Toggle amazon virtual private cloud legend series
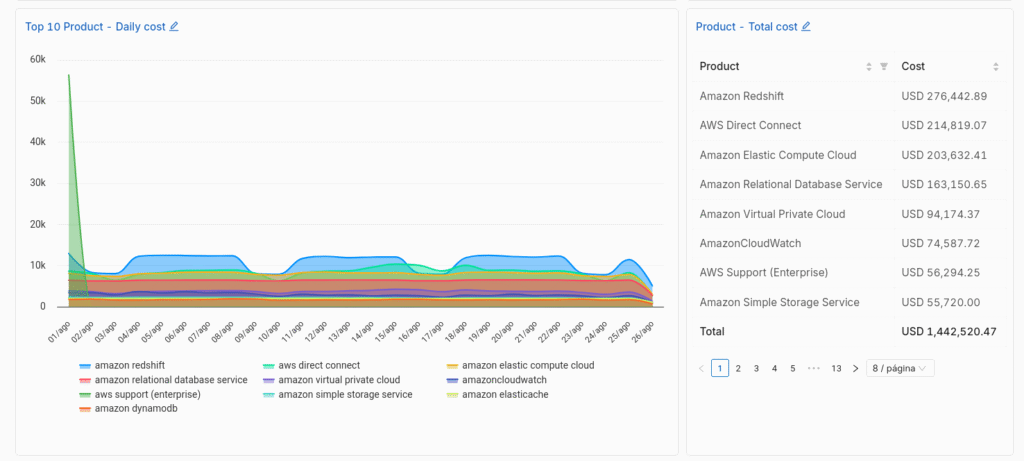Image resolution: width=1024 pixels, height=461 pixels. 331,380
